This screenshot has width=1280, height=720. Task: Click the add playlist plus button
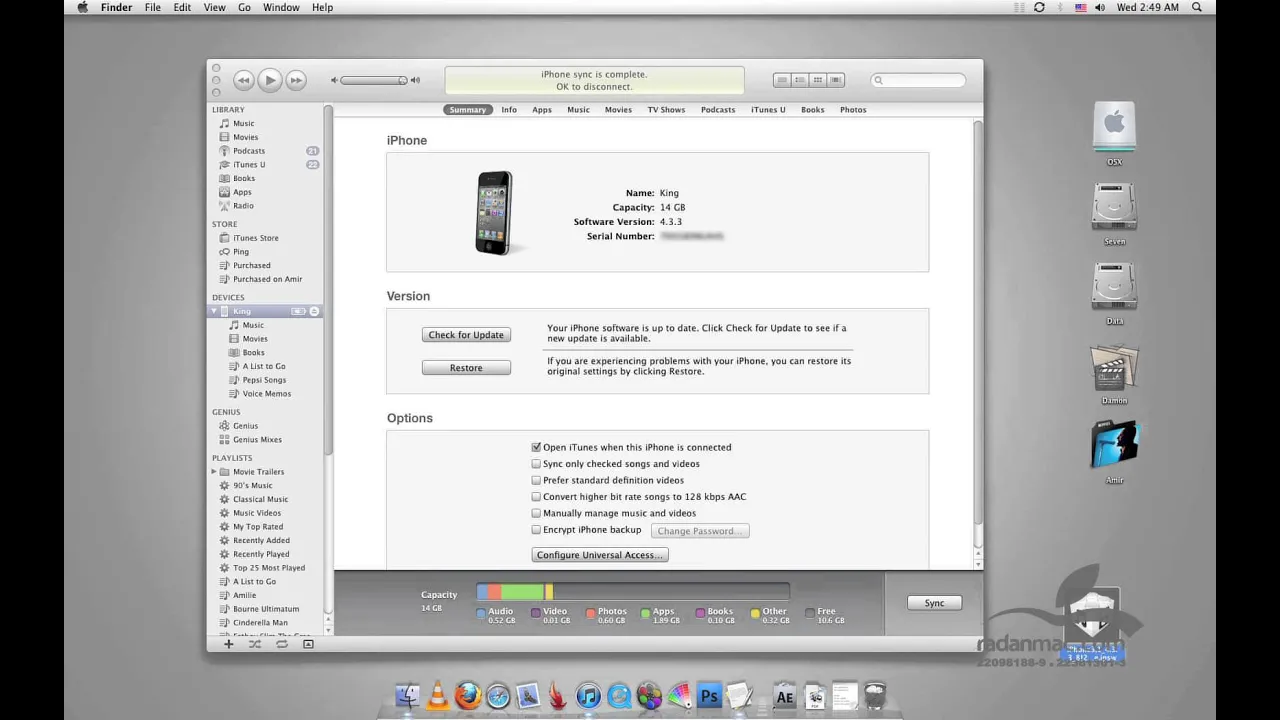point(228,644)
